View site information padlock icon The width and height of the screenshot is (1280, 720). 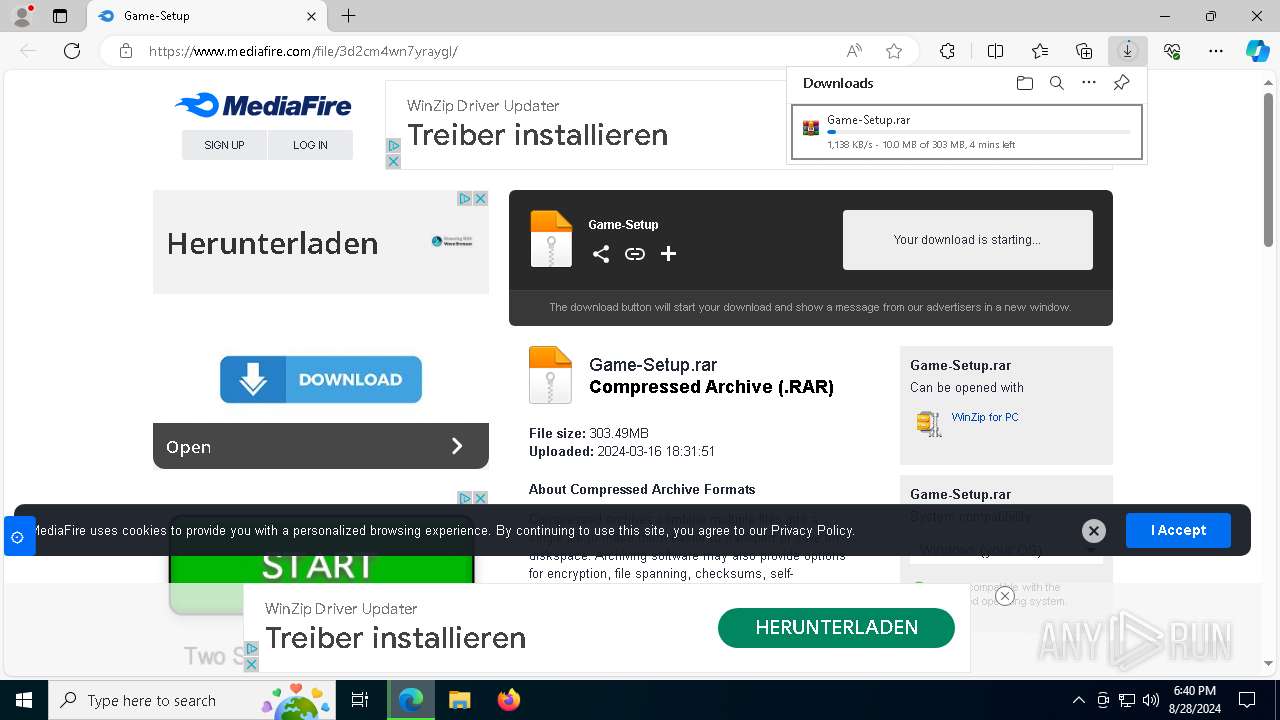126,51
